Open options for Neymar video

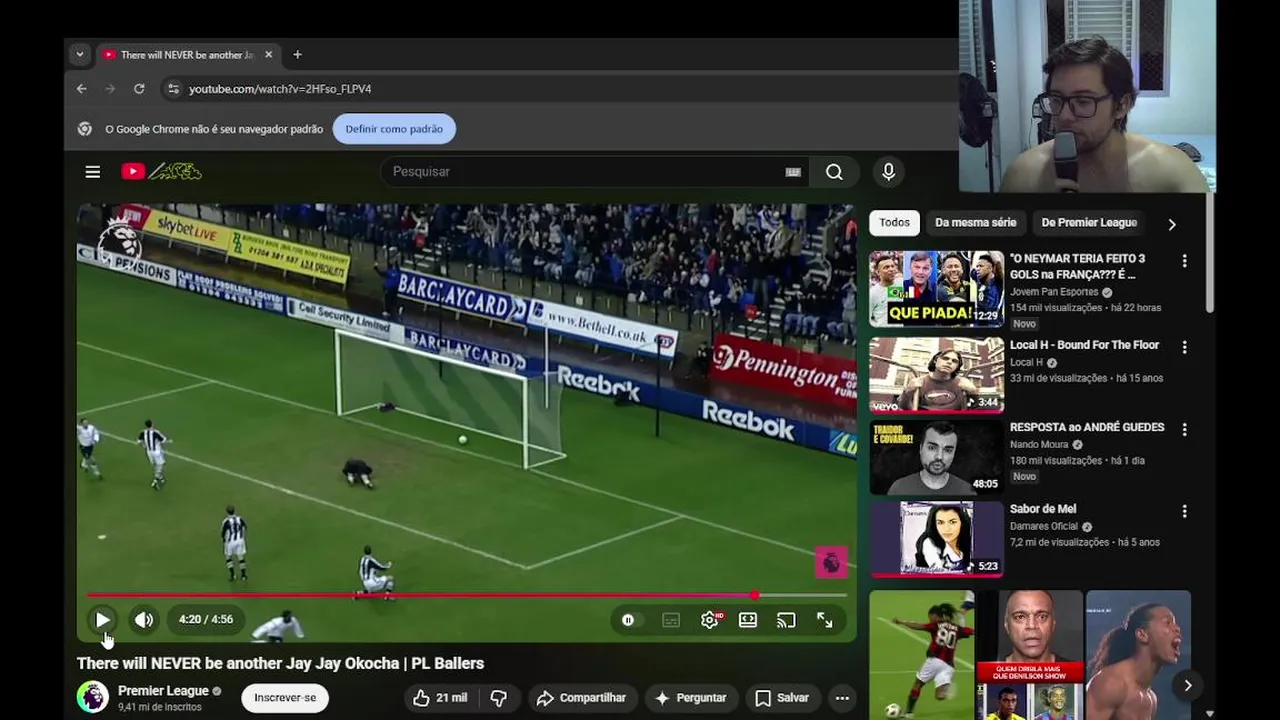coord(1184,261)
